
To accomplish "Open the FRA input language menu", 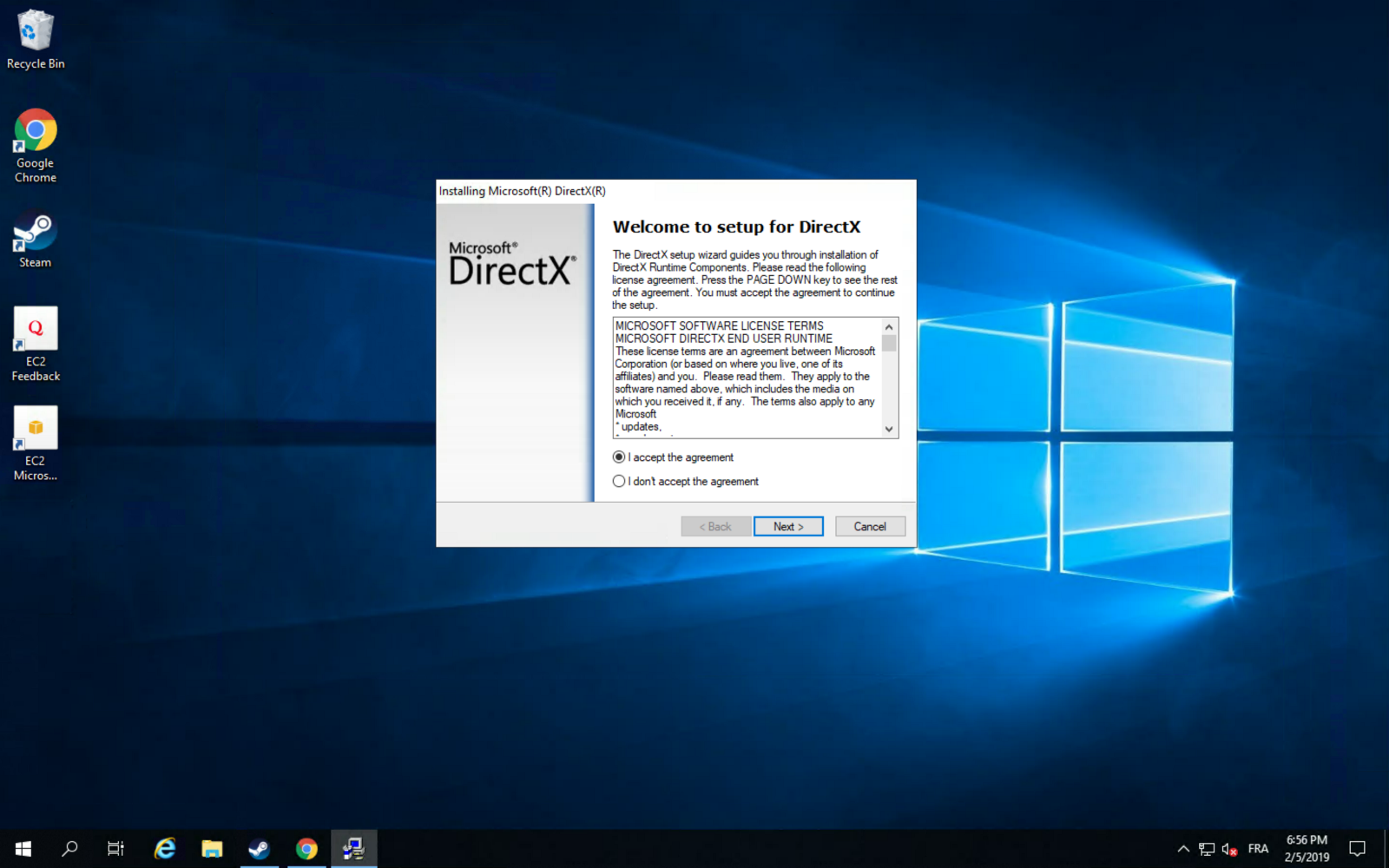I will 1258,849.
